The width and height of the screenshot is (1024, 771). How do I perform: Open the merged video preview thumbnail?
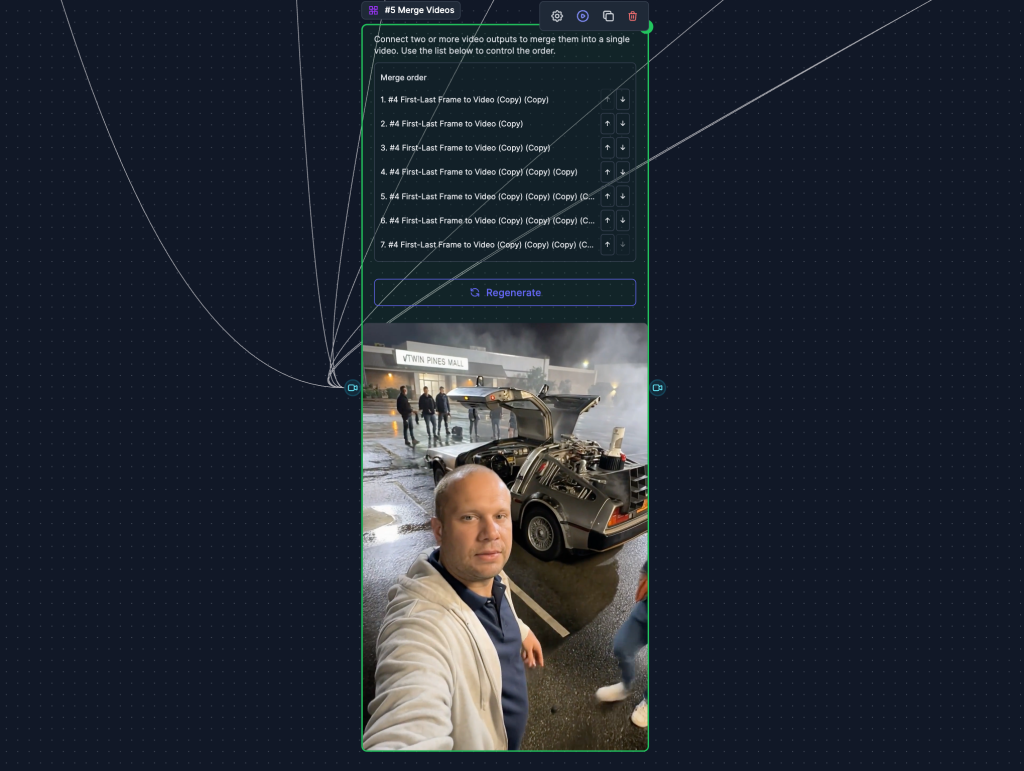(x=505, y=536)
